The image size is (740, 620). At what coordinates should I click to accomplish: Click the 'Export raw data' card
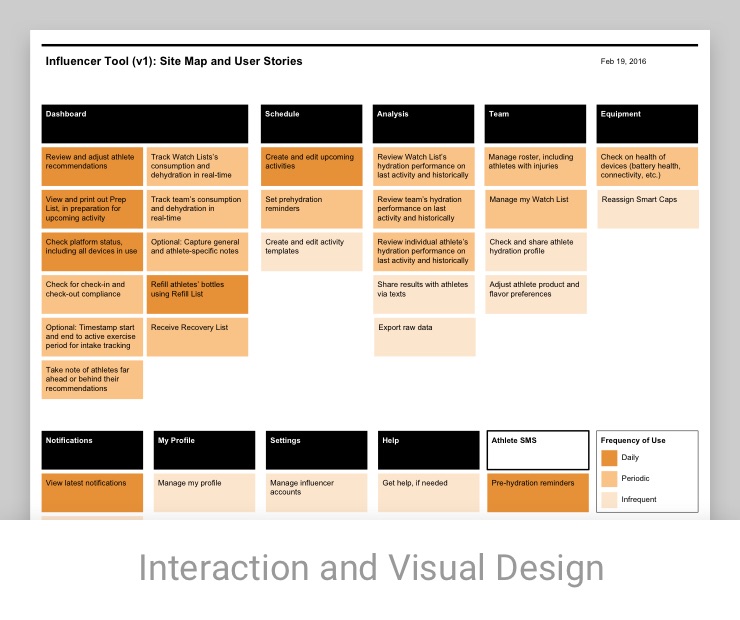424,337
